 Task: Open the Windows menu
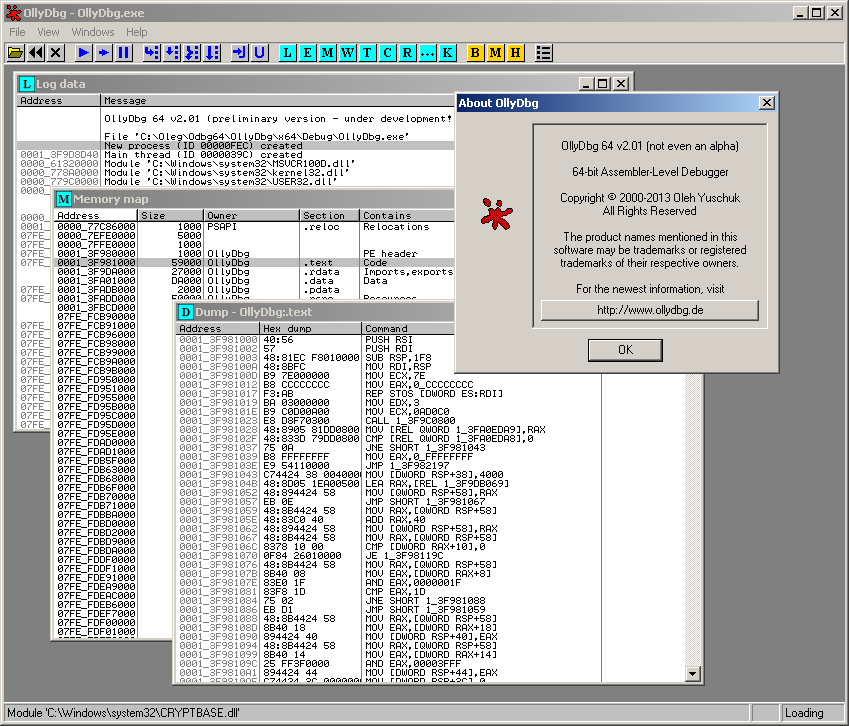[92, 32]
